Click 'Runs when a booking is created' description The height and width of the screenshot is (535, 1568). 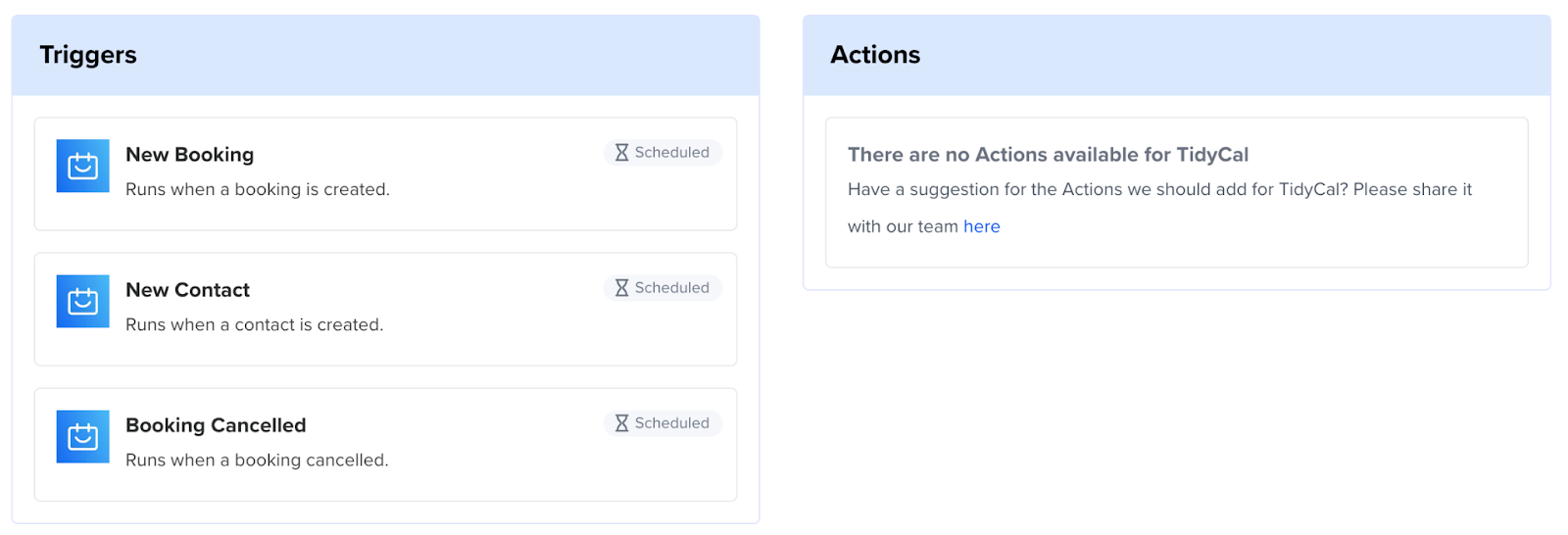(x=258, y=189)
